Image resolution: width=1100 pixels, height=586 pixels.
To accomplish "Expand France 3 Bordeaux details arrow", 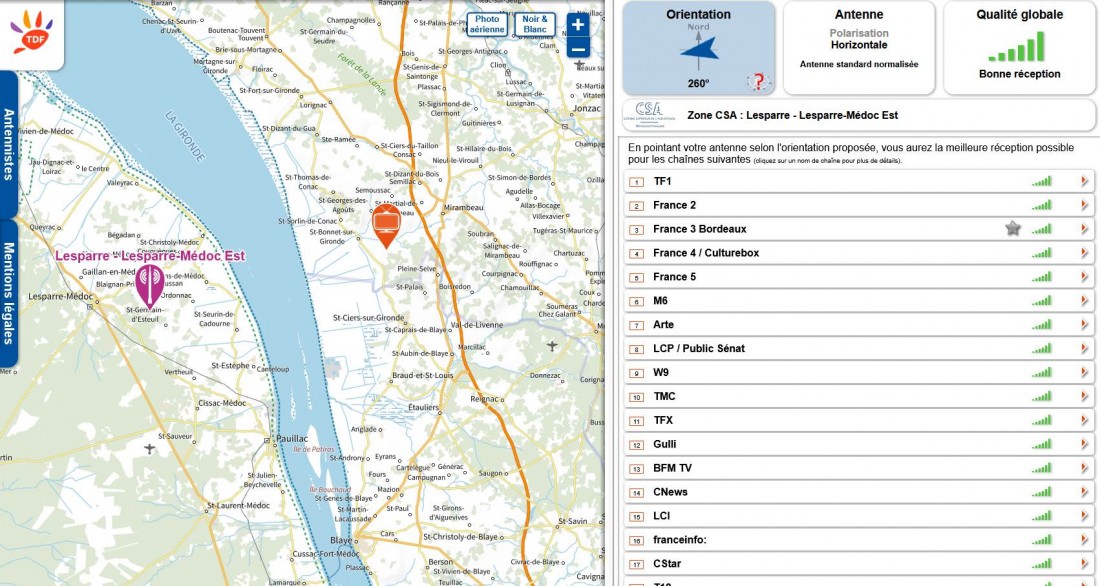I will point(1084,229).
